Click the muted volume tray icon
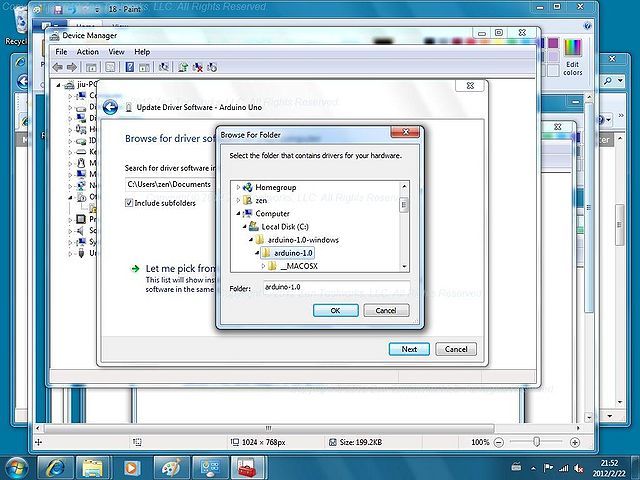This screenshot has height=480, width=640. 578,468
